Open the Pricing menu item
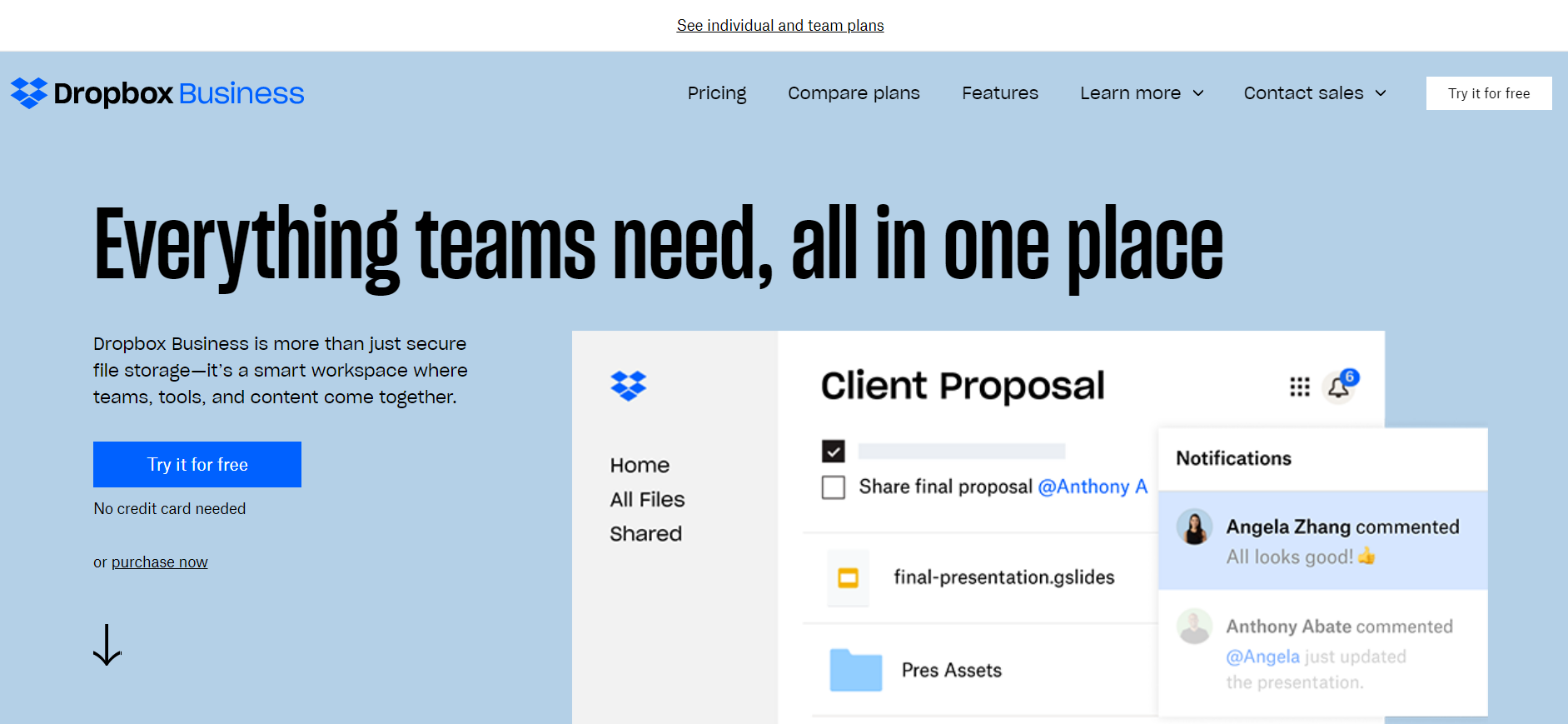 pyautogui.click(x=717, y=93)
